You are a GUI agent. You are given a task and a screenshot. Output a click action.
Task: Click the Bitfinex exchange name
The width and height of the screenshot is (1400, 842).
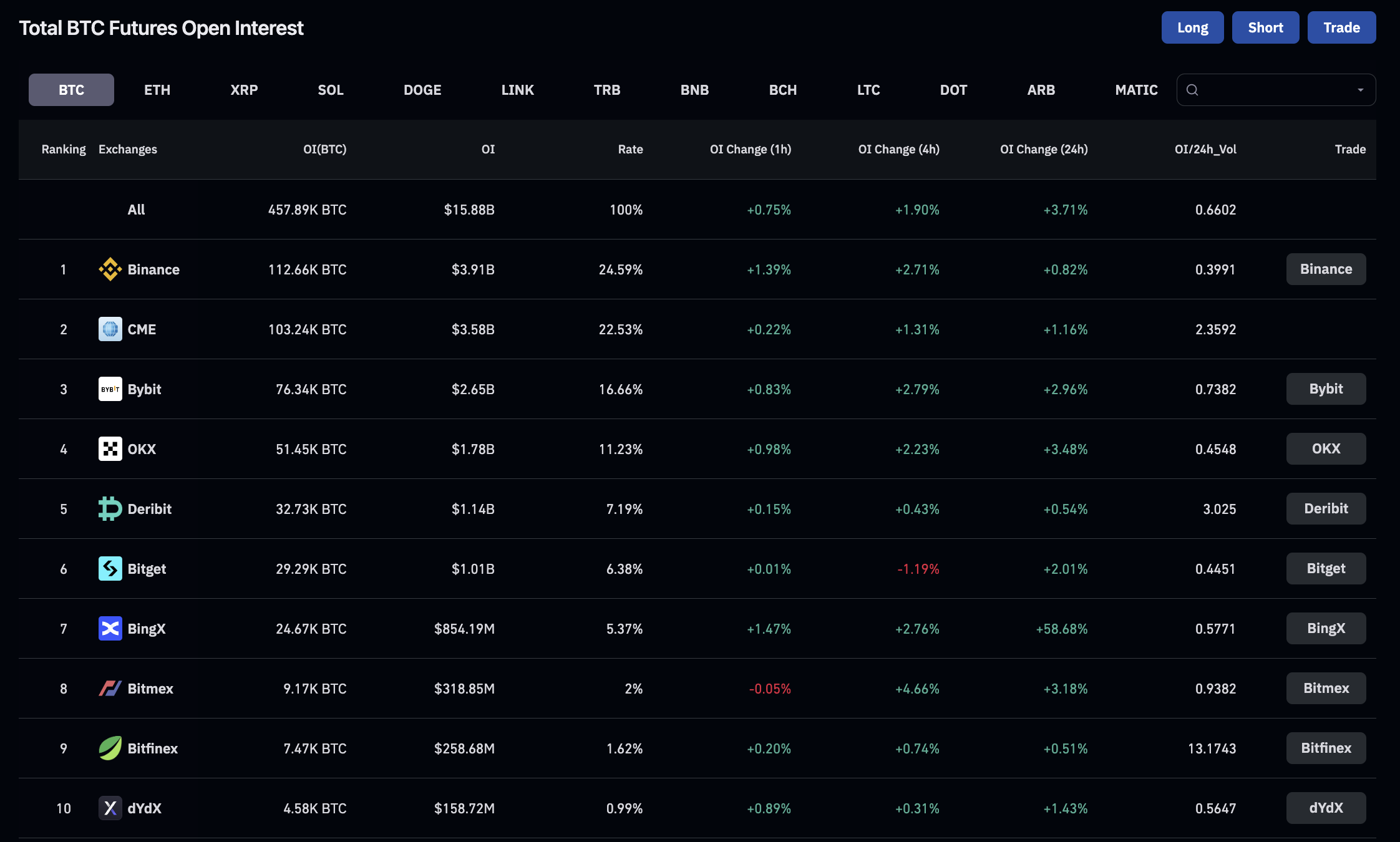(x=152, y=748)
